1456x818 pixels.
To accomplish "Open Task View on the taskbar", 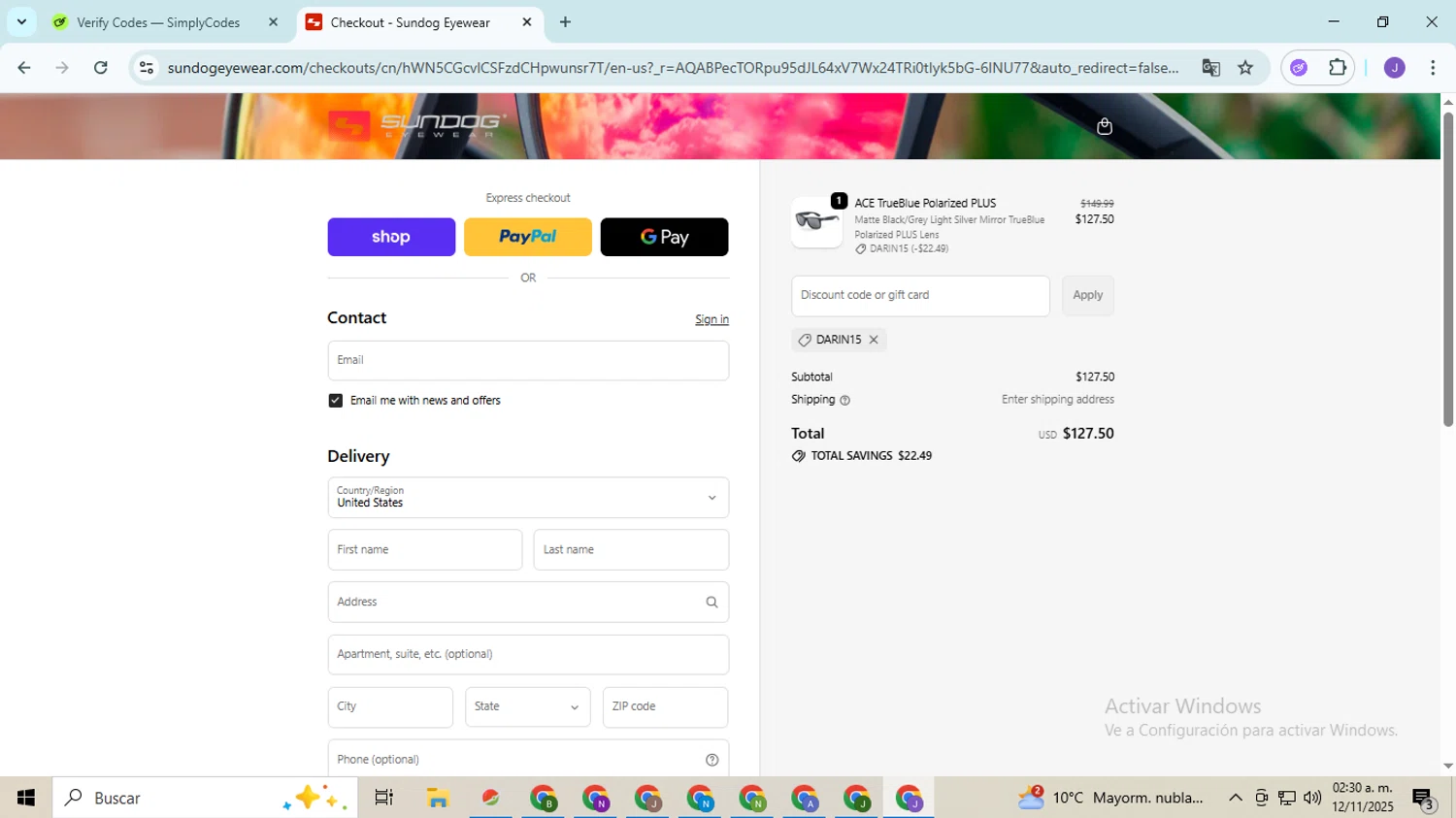I will click(384, 798).
